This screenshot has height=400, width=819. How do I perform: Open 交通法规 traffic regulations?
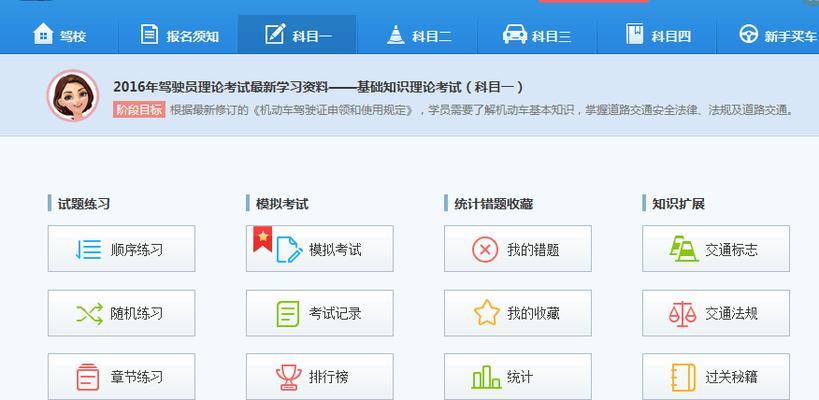click(x=716, y=313)
